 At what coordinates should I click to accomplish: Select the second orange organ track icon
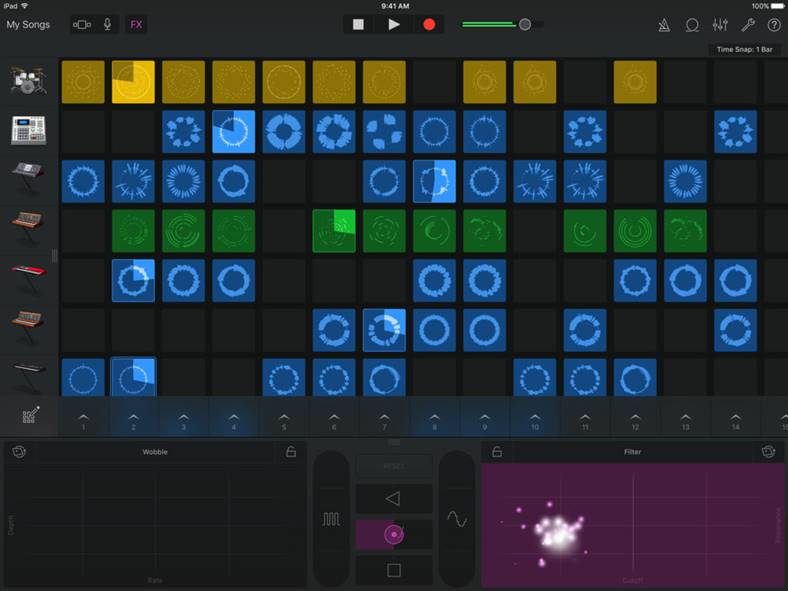pyautogui.click(x=28, y=326)
